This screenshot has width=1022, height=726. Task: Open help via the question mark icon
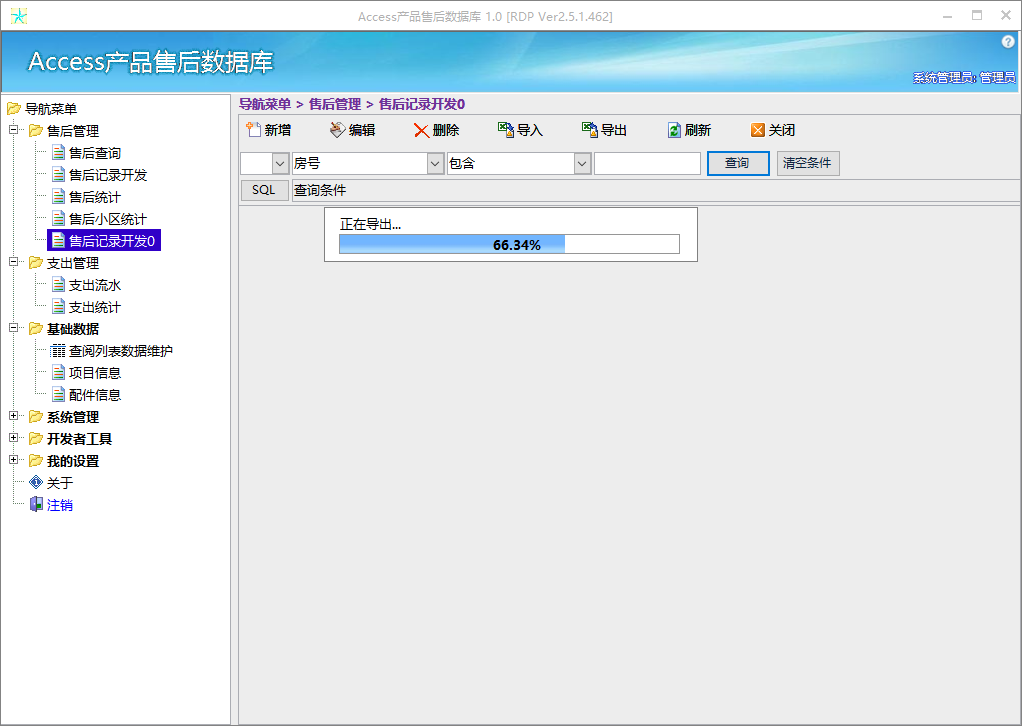pyautogui.click(x=1008, y=42)
